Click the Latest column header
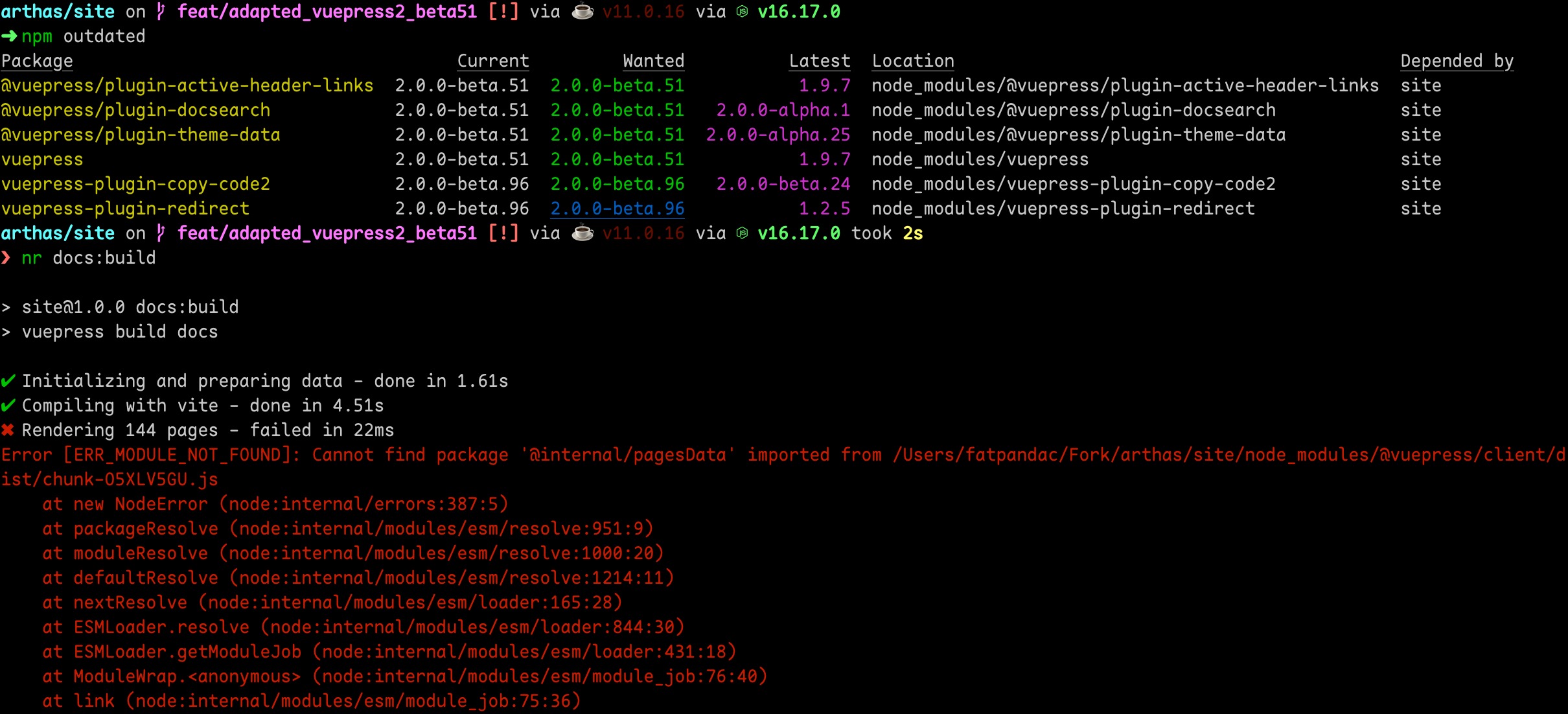This screenshot has height=714, width=1568. point(820,61)
